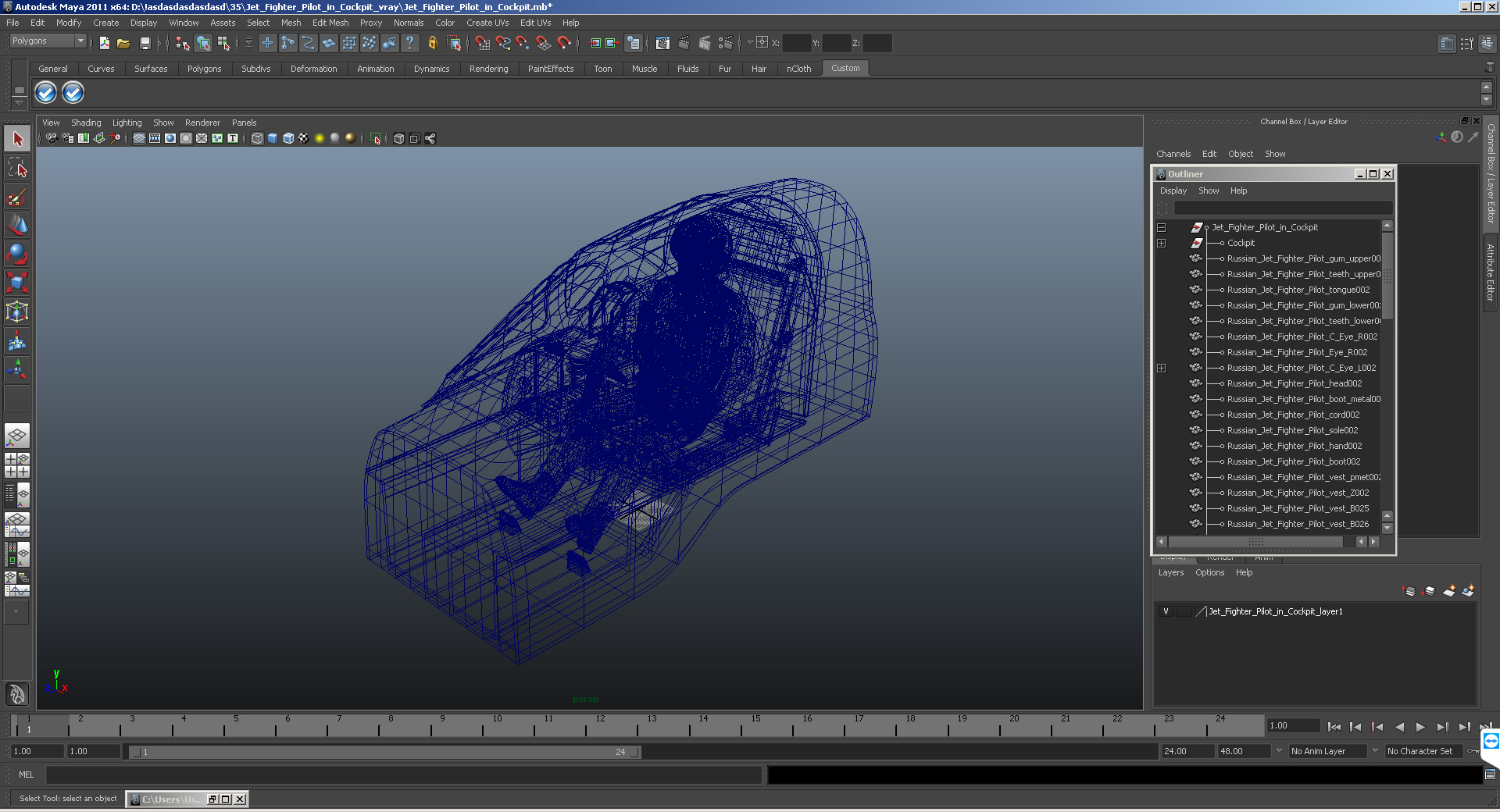The width and height of the screenshot is (1500, 812).
Task: Switch to the Rendering shelf tab
Action: (488, 69)
